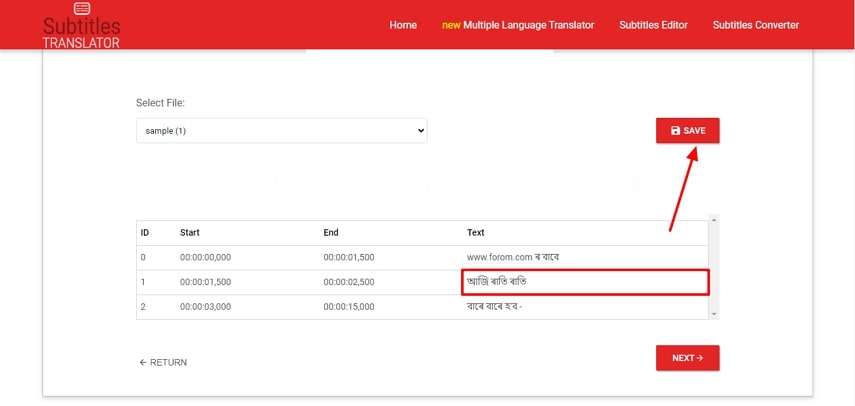Click the text cell for subtitle ID 0

[x=585, y=257]
